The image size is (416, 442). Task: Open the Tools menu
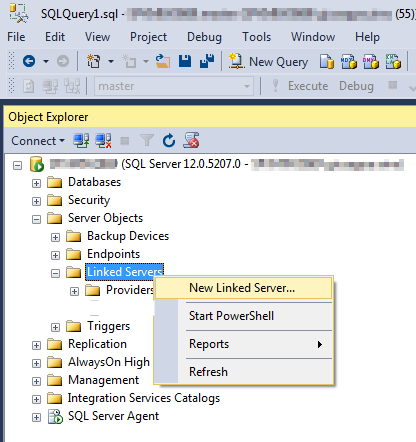click(257, 37)
